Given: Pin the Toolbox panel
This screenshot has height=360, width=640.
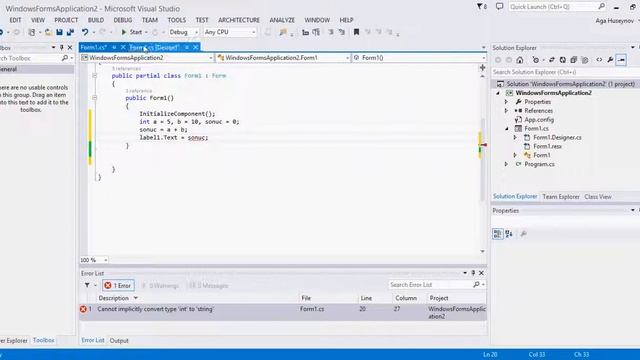Looking at the screenshot, I should tap(62, 47).
